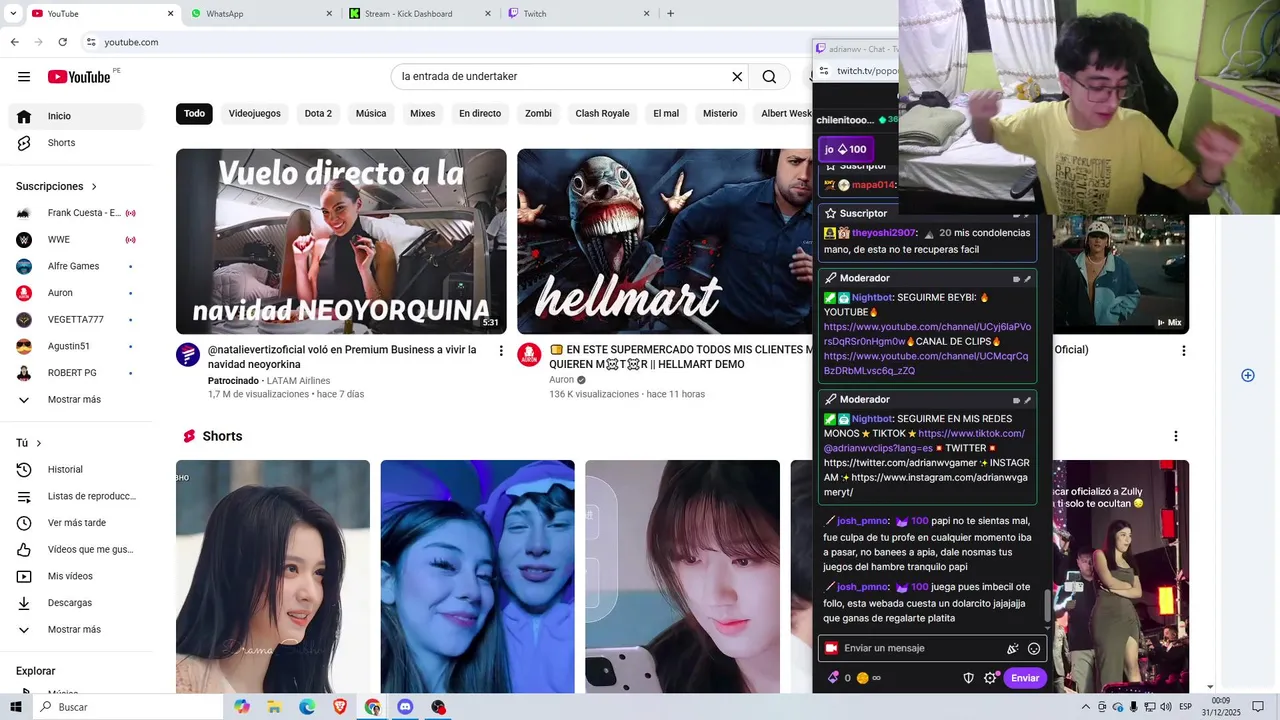Select the Dota 2 filter chip
The height and width of the screenshot is (720, 1280).
[318, 114]
